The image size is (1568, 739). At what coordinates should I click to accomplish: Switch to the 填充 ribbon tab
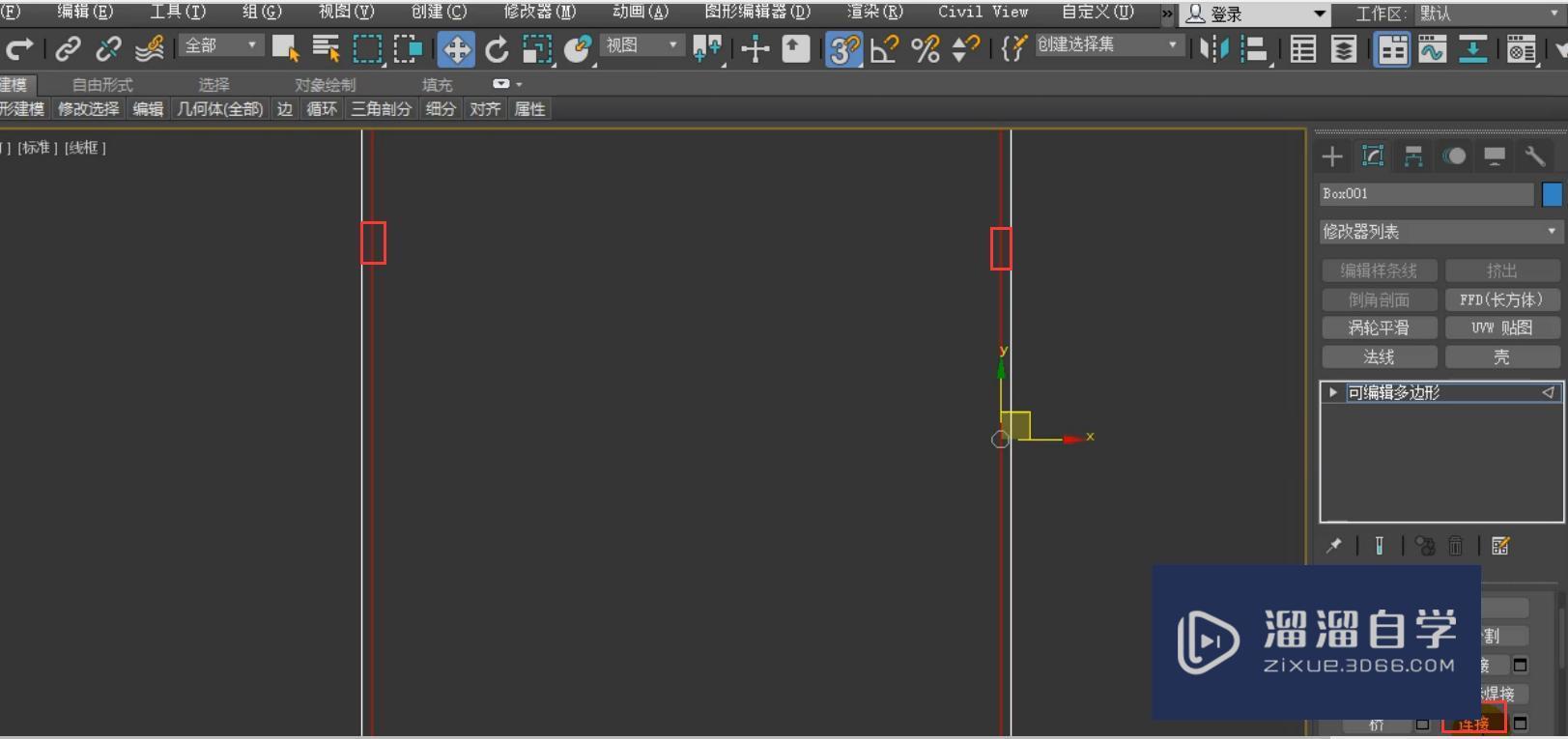[437, 85]
